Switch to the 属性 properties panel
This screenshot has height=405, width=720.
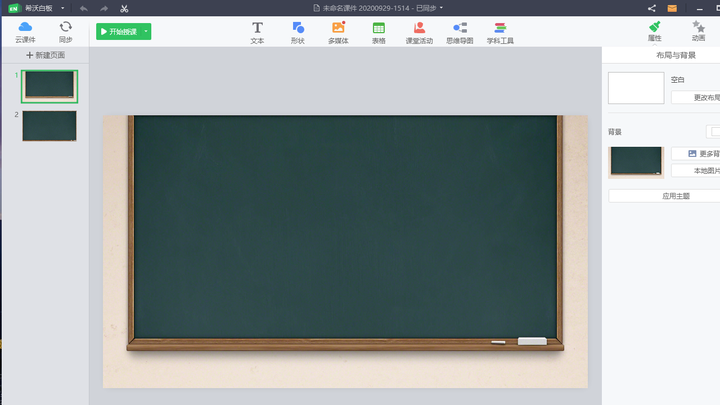655,32
